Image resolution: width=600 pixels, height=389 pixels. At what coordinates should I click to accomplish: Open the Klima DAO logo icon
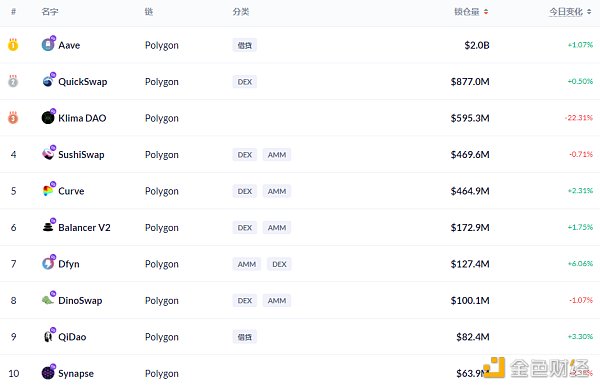[x=48, y=117]
